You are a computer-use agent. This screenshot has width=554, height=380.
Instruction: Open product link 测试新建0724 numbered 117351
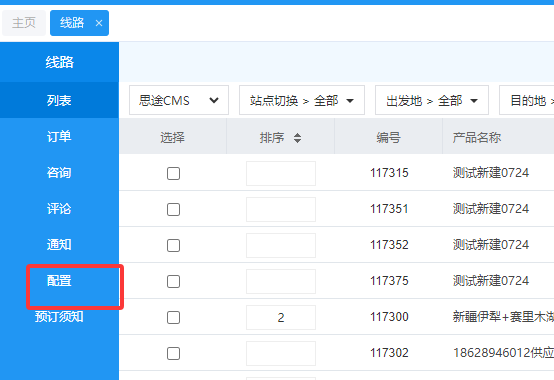(491, 209)
